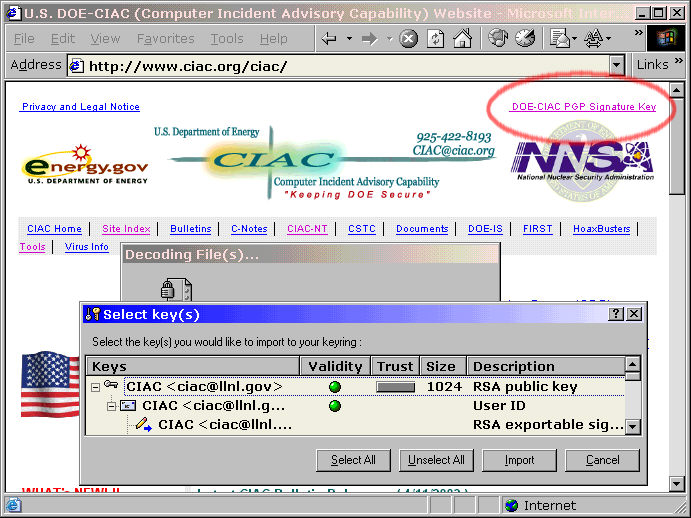Image resolution: width=691 pixels, height=518 pixels.
Task: Open the C-Notes link
Action: click(249, 229)
